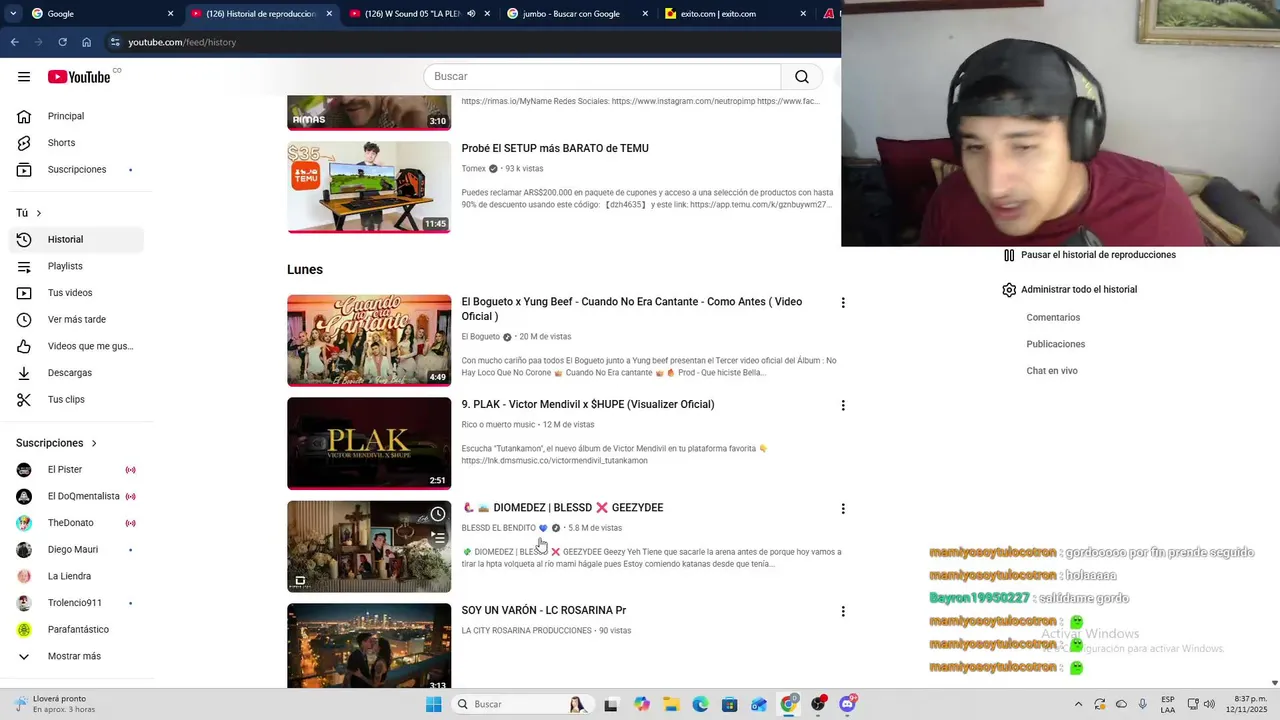Play PLAK video thumbnail
The width and height of the screenshot is (1280, 720).
pos(369,443)
